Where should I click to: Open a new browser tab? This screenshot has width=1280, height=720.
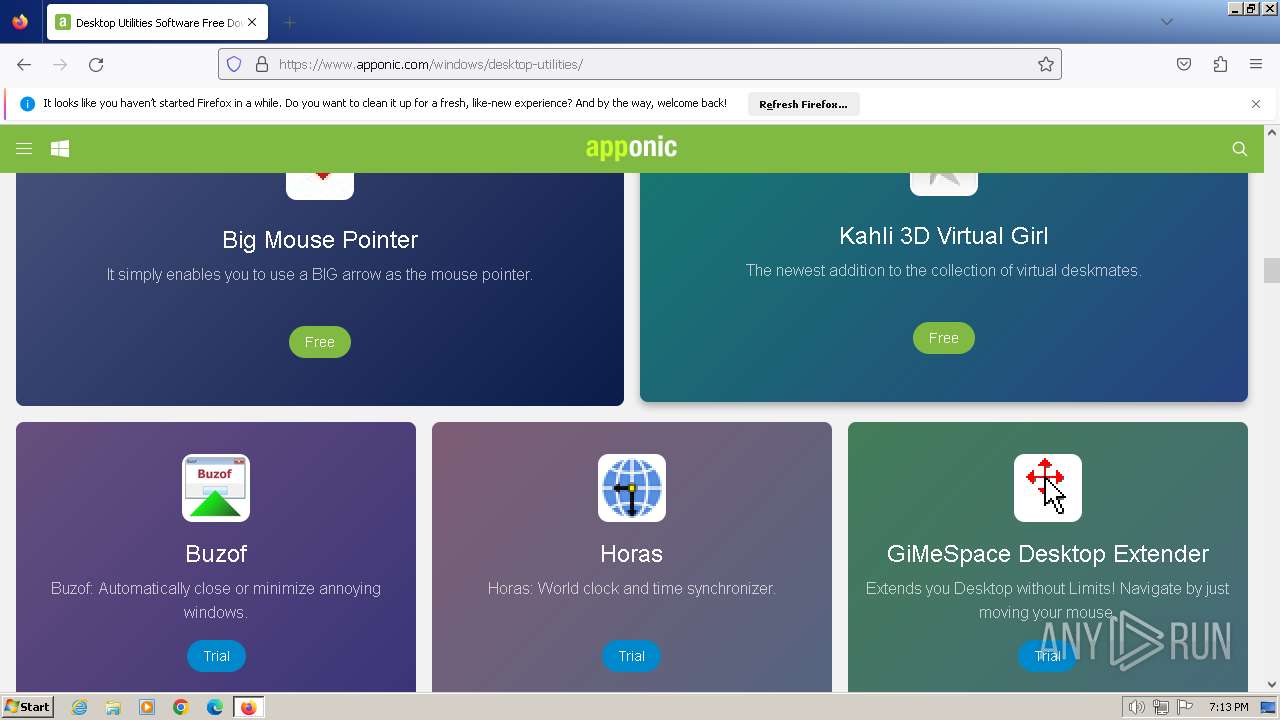point(289,22)
